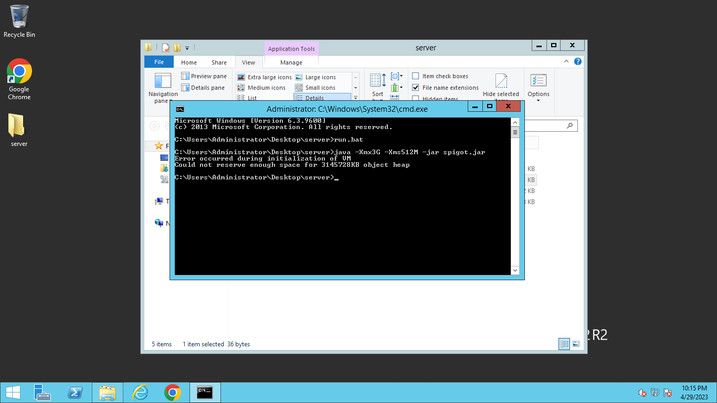This screenshot has width=717, height=403.
Task: Switch to the Home ribbon tab
Action: click(188, 62)
